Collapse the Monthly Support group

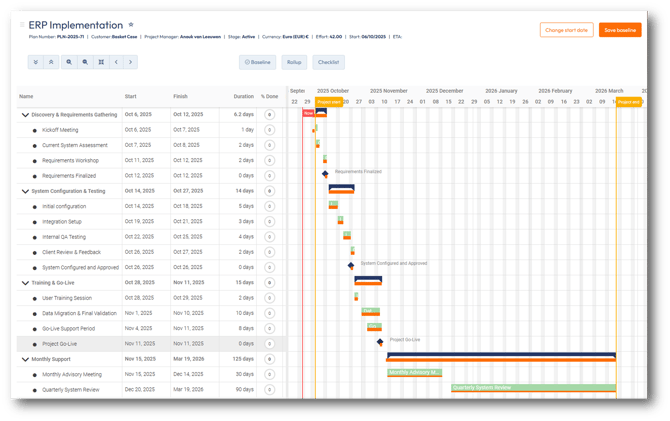click(26, 359)
